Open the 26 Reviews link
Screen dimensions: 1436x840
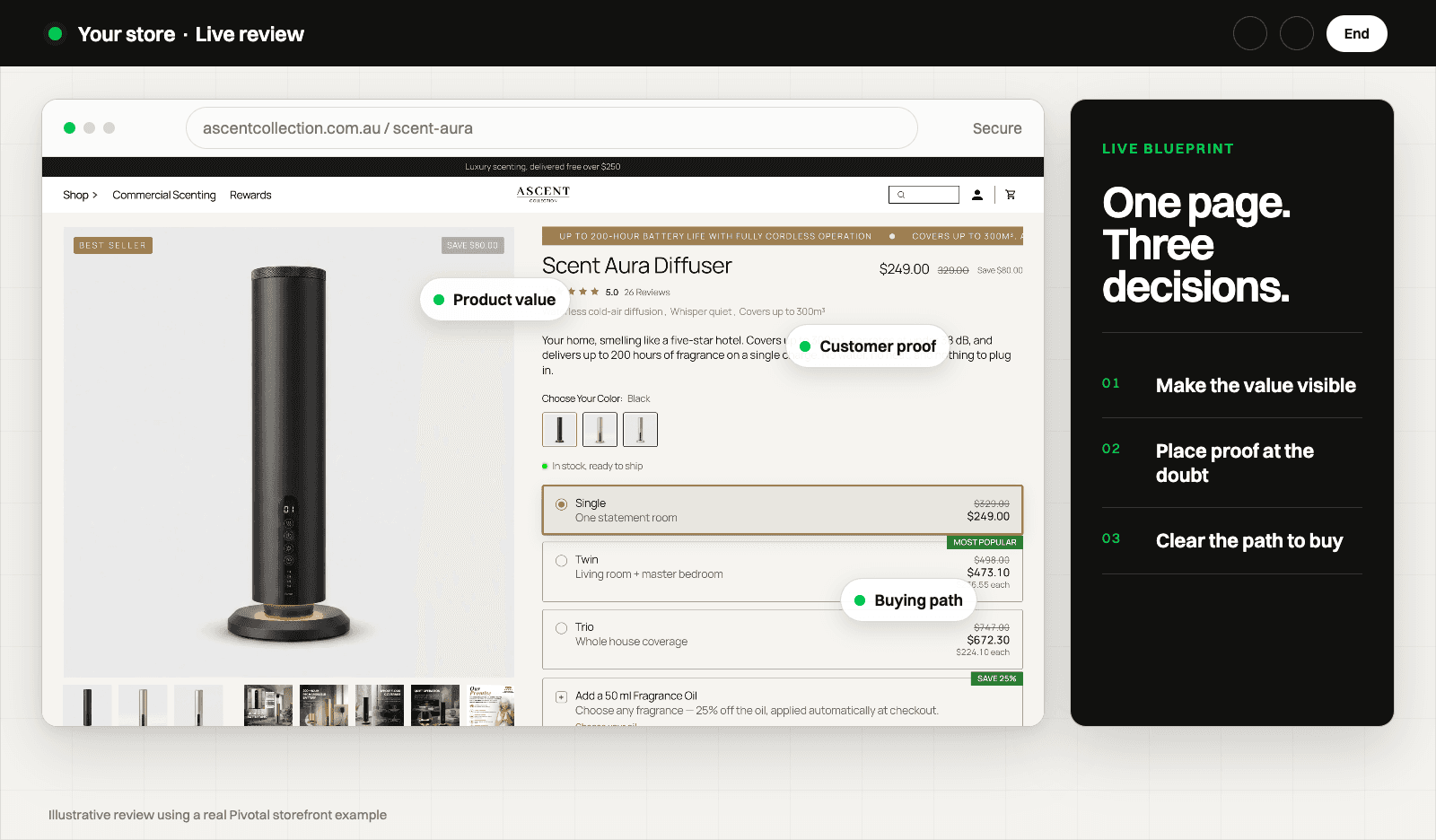pos(647,293)
